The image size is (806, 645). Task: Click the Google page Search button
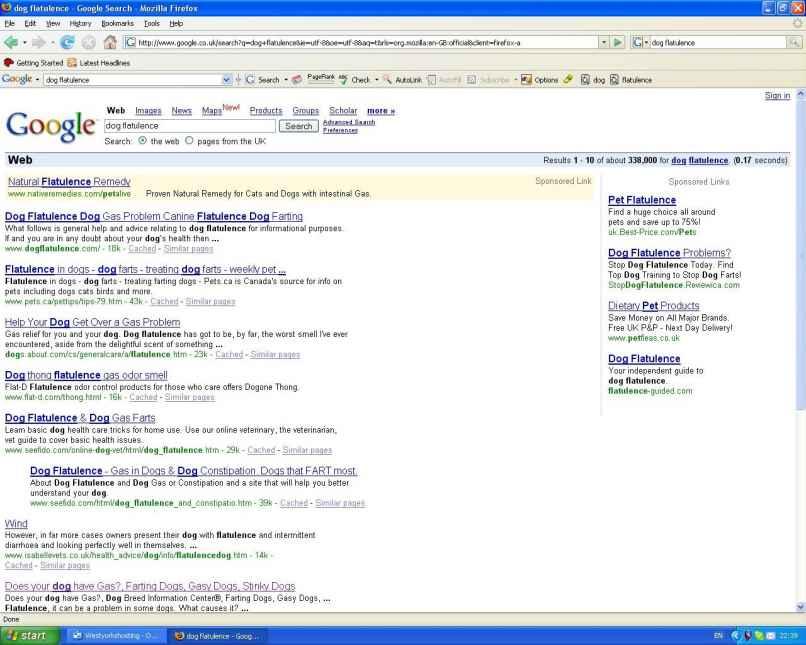[x=298, y=127]
